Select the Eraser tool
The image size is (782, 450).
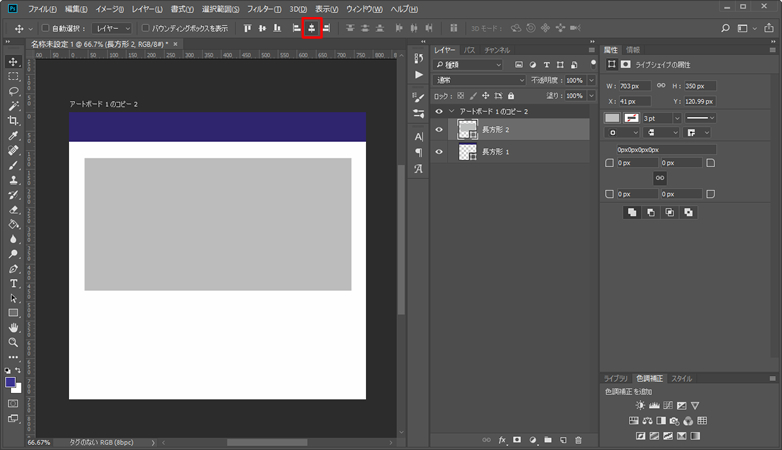[x=13, y=210]
